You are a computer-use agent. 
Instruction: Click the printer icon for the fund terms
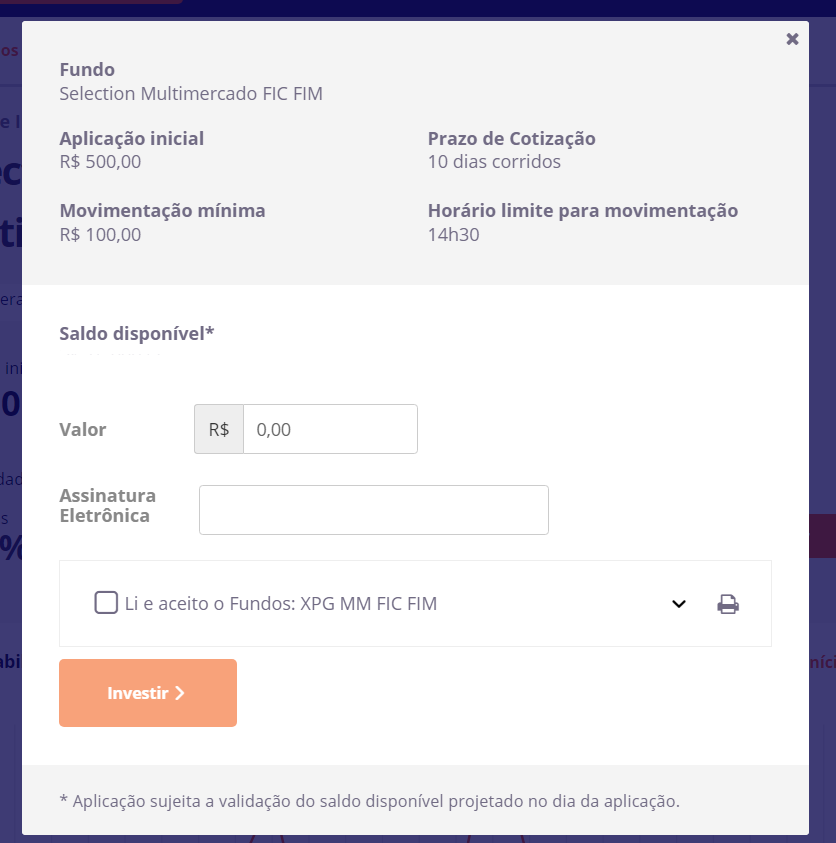(728, 604)
